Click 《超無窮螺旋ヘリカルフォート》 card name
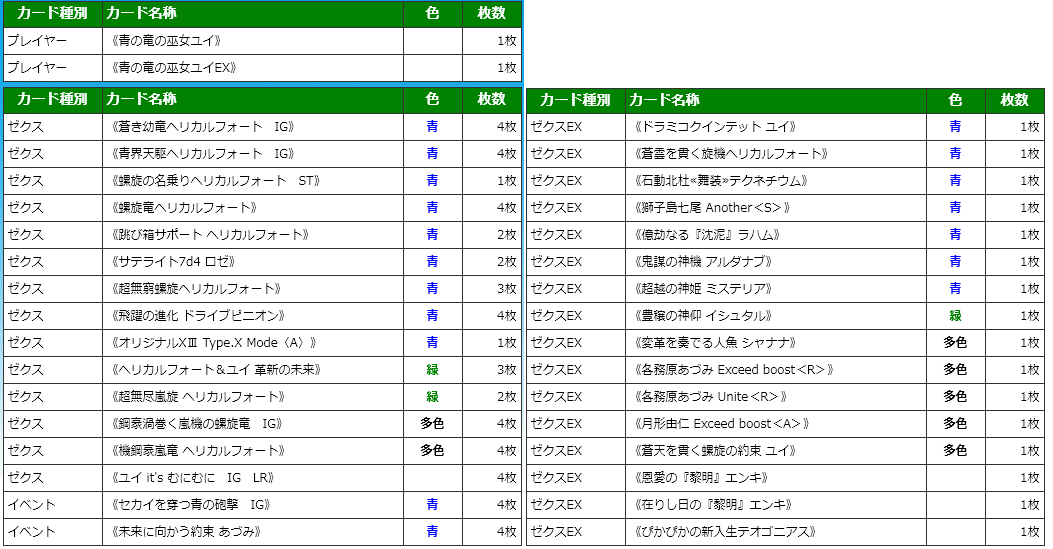Image resolution: width=1053 pixels, height=549 pixels. (196, 289)
